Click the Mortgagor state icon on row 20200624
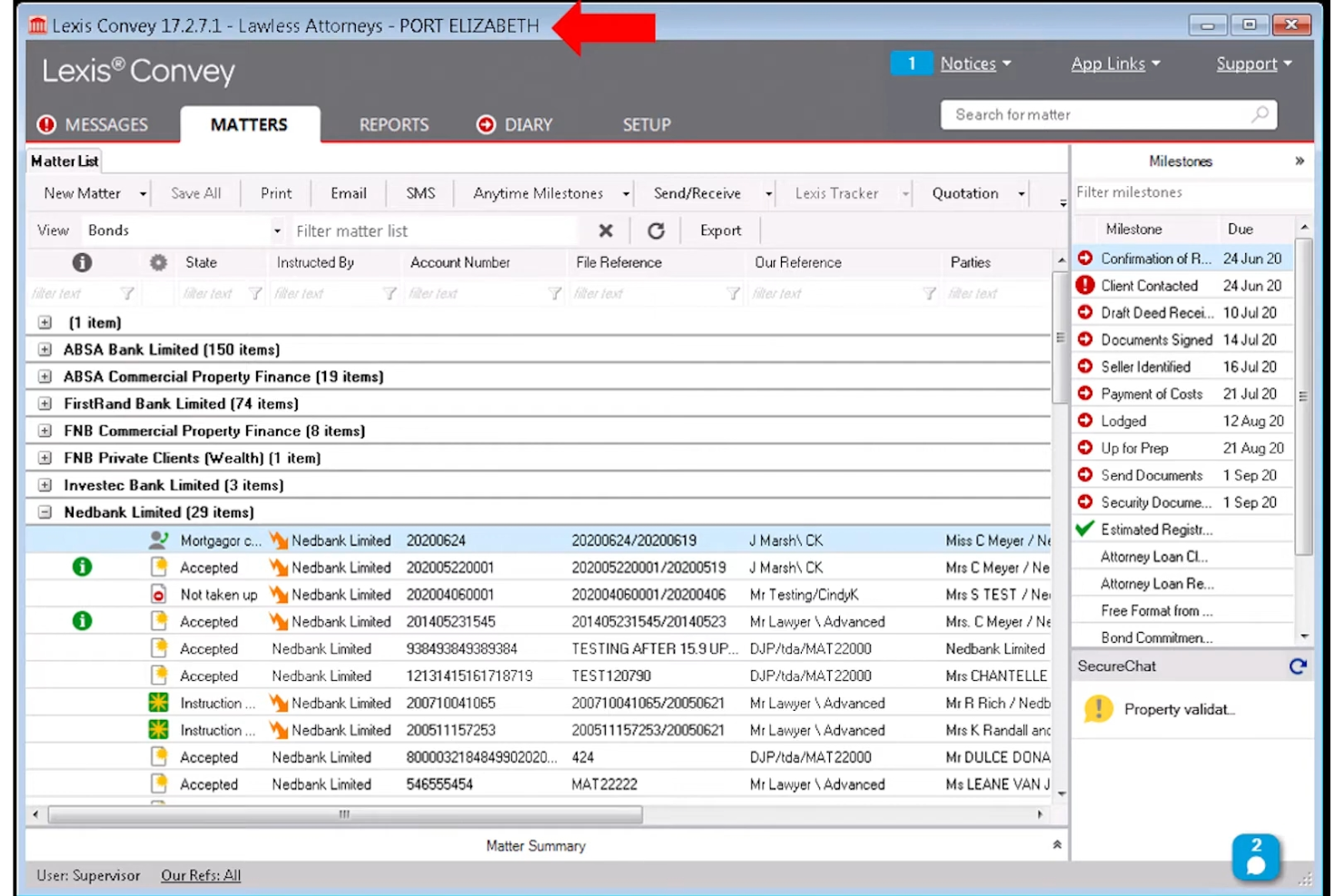The width and height of the screenshot is (1344, 896). (158, 540)
